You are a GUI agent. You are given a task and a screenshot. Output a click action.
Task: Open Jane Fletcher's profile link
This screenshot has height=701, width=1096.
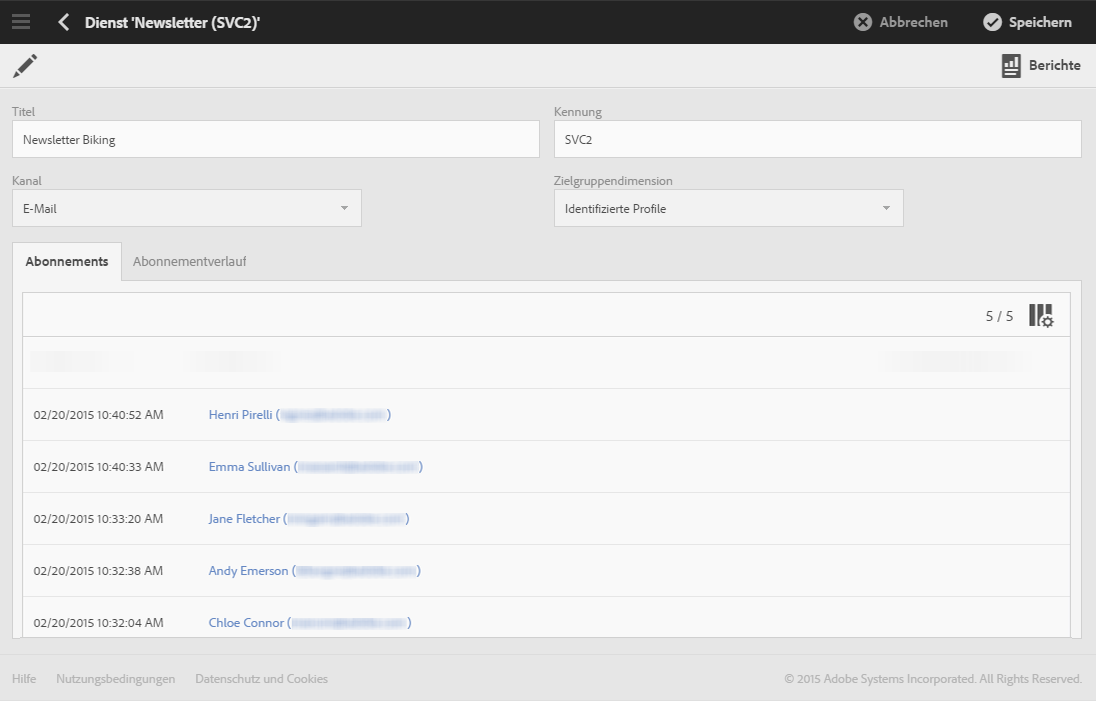tap(244, 519)
